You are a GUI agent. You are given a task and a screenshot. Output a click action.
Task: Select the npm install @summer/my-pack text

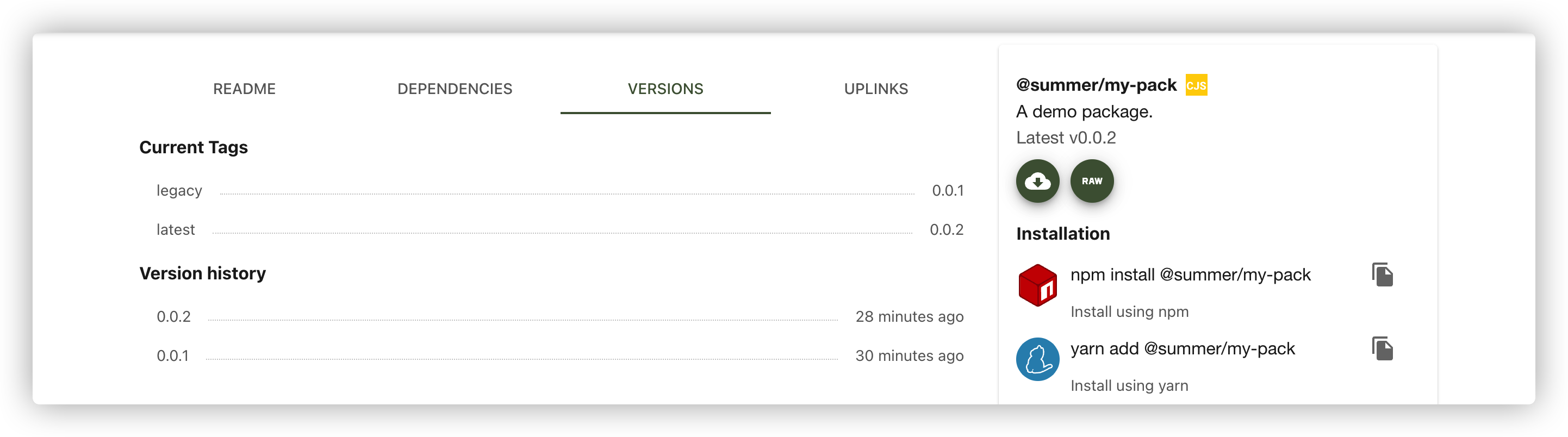[1190, 274]
